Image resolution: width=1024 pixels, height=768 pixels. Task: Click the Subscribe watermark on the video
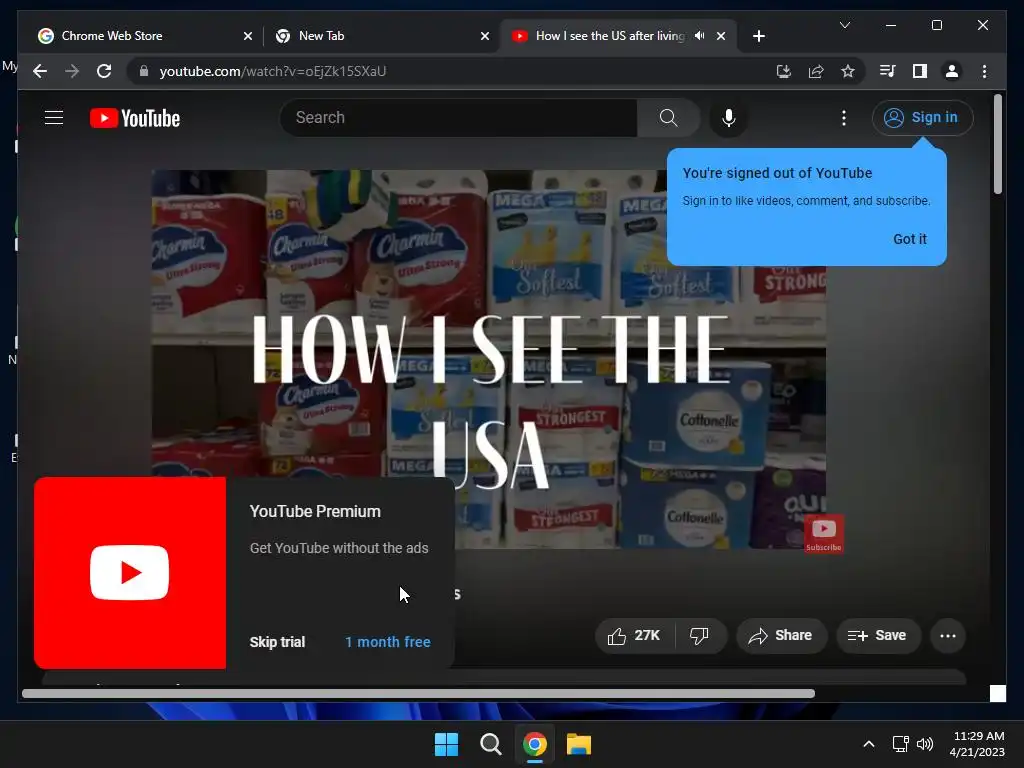(824, 534)
